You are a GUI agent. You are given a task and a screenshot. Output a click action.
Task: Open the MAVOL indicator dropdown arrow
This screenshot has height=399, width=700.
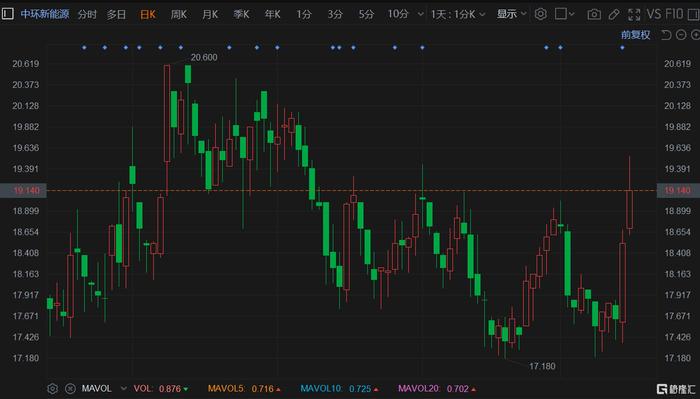(x=124, y=389)
